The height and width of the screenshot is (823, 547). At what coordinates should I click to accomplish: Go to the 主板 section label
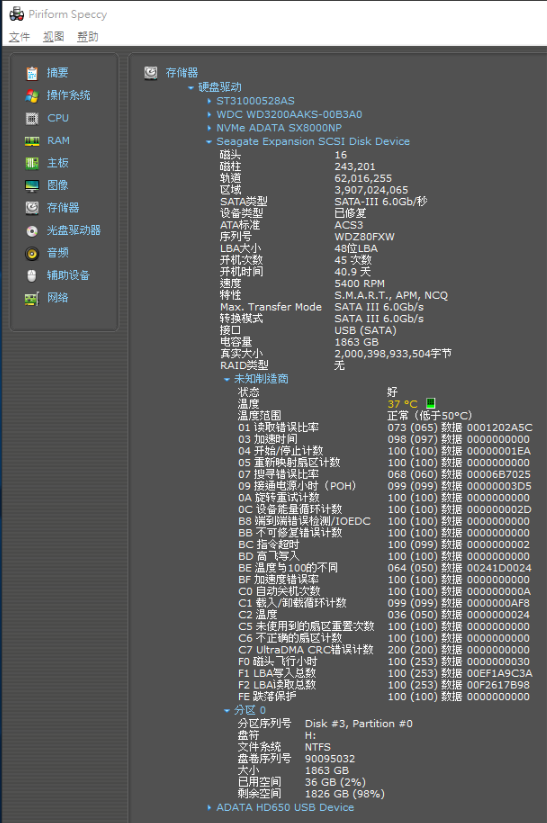(x=58, y=163)
